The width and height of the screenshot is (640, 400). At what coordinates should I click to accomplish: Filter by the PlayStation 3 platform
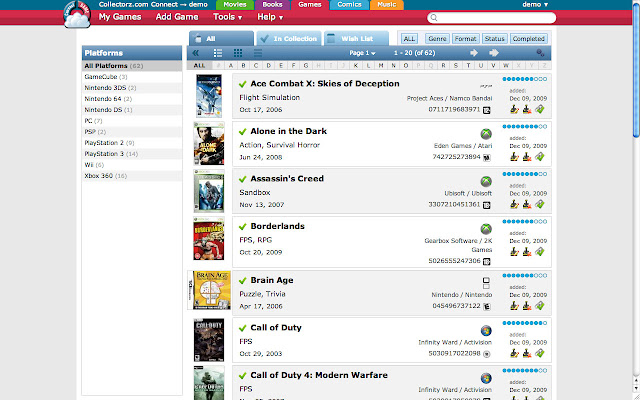tap(132, 154)
